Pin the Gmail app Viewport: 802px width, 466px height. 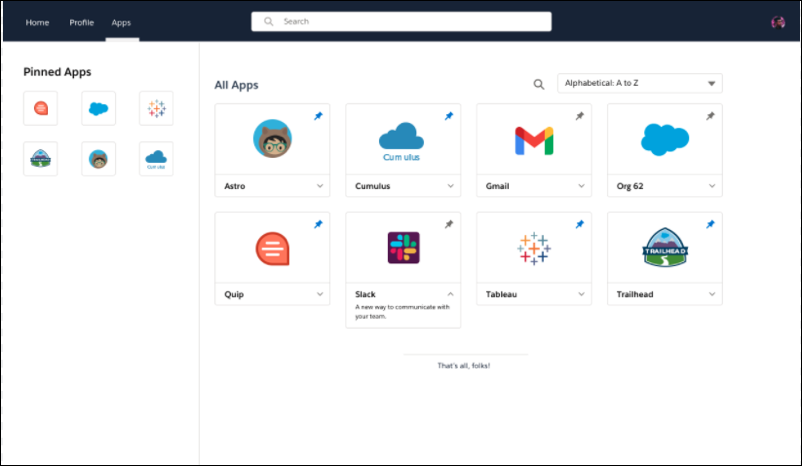[580, 116]
